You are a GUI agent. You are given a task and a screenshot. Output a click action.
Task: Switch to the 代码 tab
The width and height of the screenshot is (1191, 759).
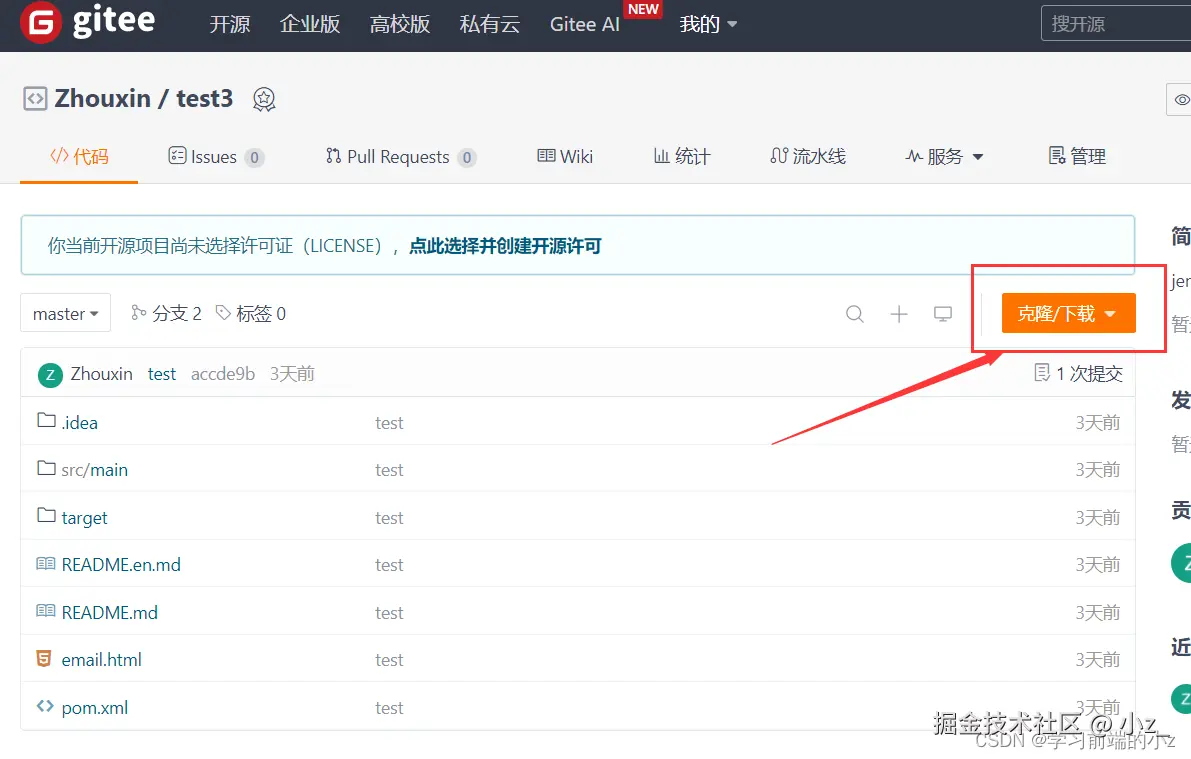[79, 157]
